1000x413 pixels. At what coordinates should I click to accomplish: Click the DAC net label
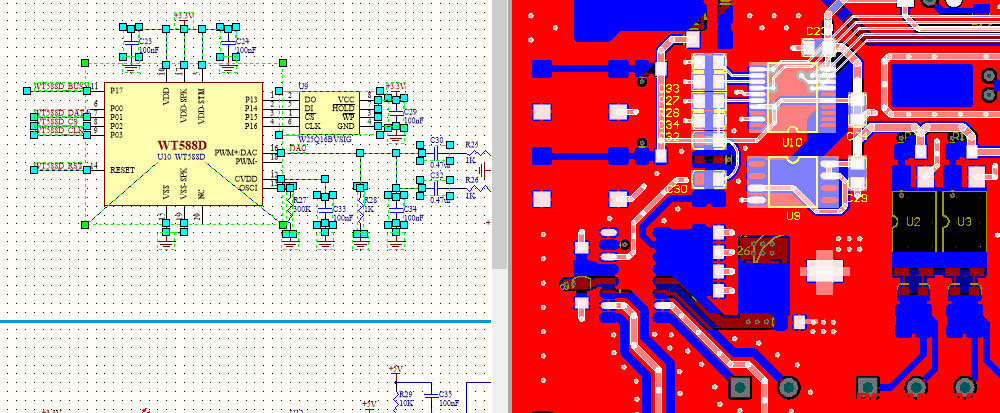[x=297, y=148]
